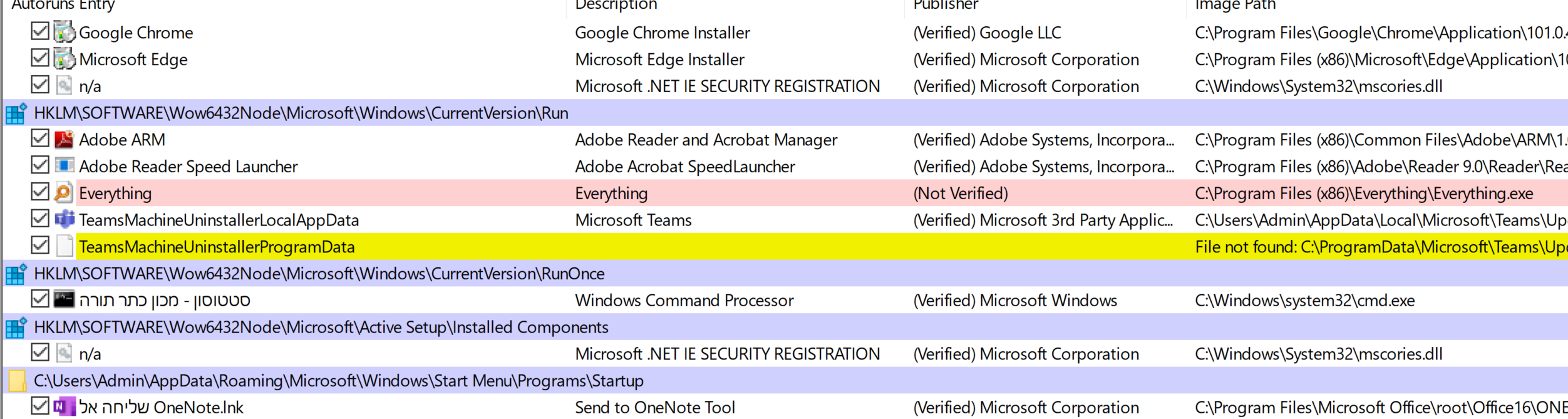This screenshot has height=419, width=1568.
Task: Click Teams icon of TeamsMachineUninstallerLocalAppData
Action: pos(64,219)
